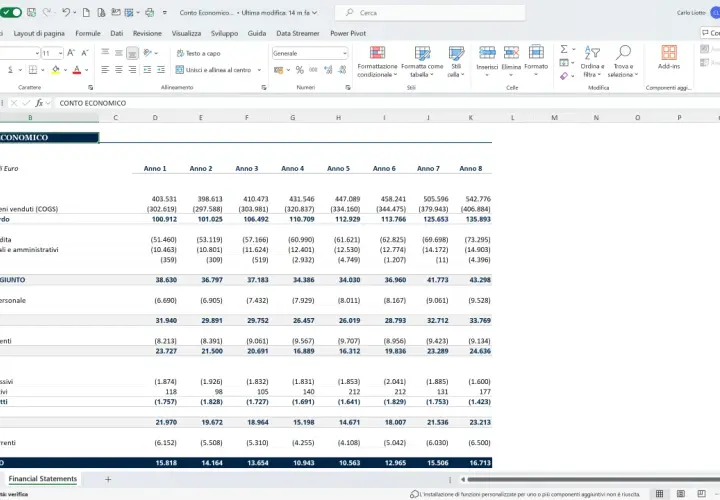
Task: Click into the Cerca search box
Action: click(x=430, y=13)
